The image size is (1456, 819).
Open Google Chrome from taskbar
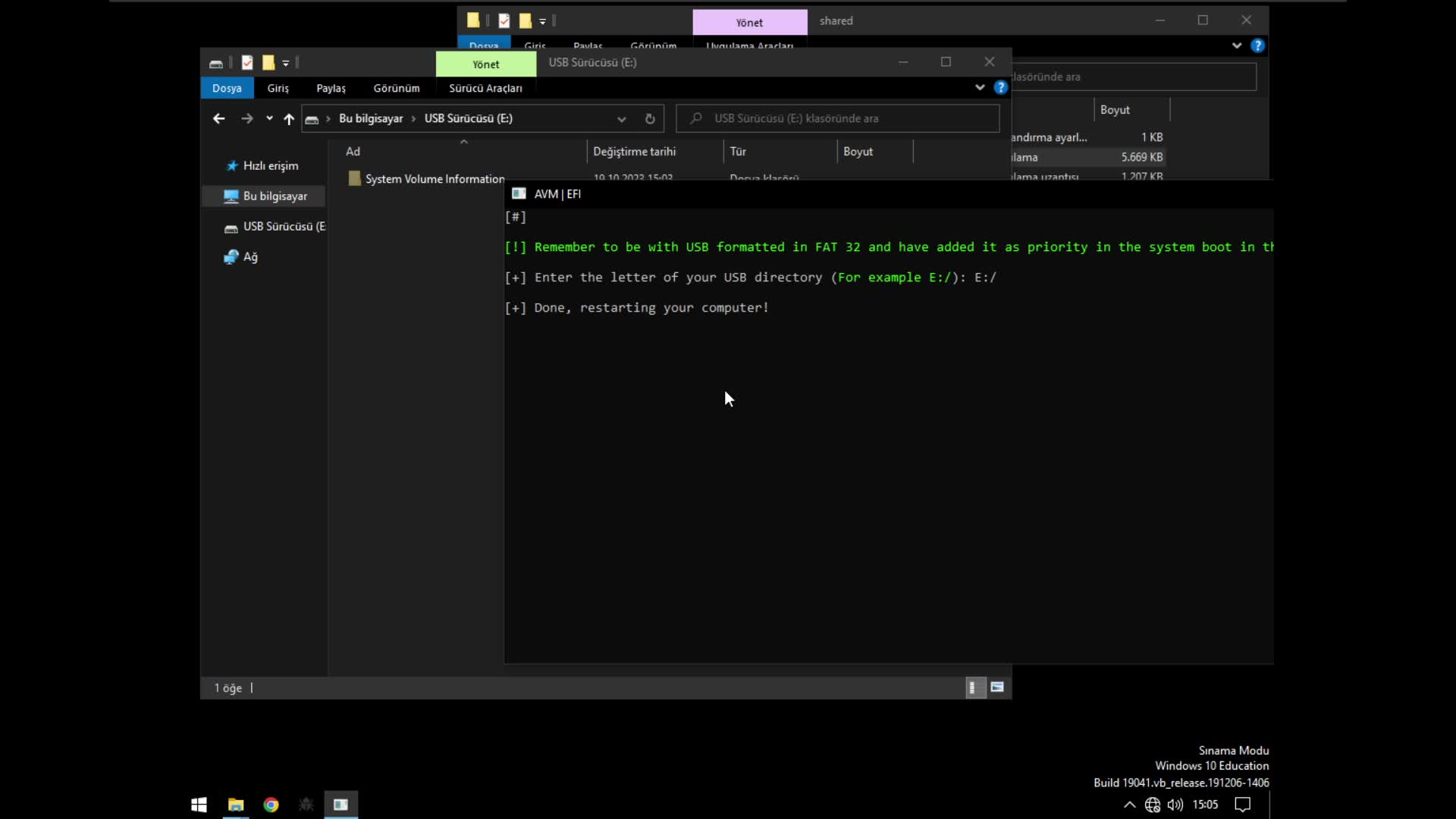(271, 805)
